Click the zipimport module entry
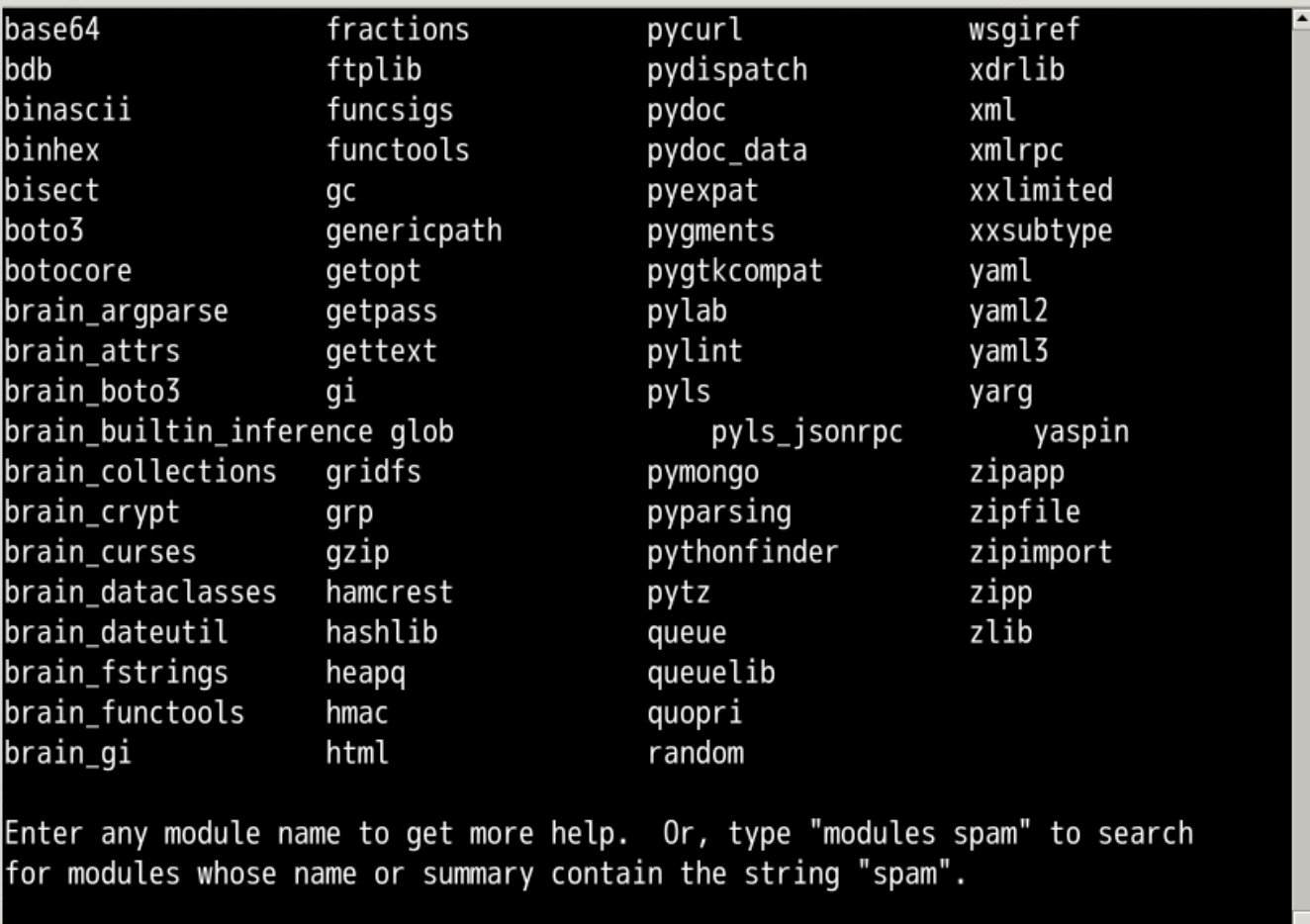The image size is (1310, 924). 1040,552
